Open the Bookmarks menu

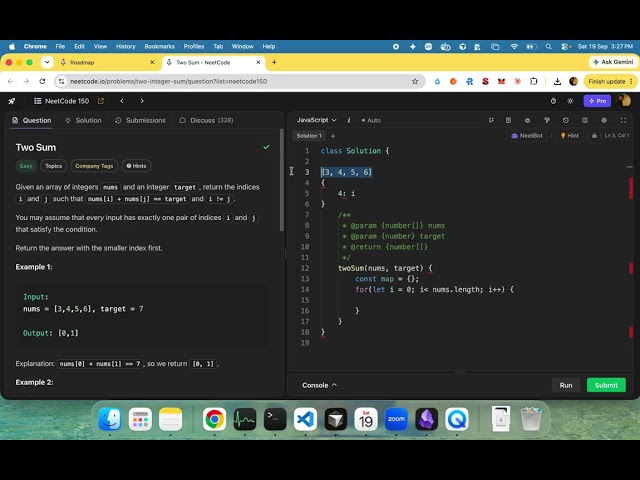coord(159,47)
